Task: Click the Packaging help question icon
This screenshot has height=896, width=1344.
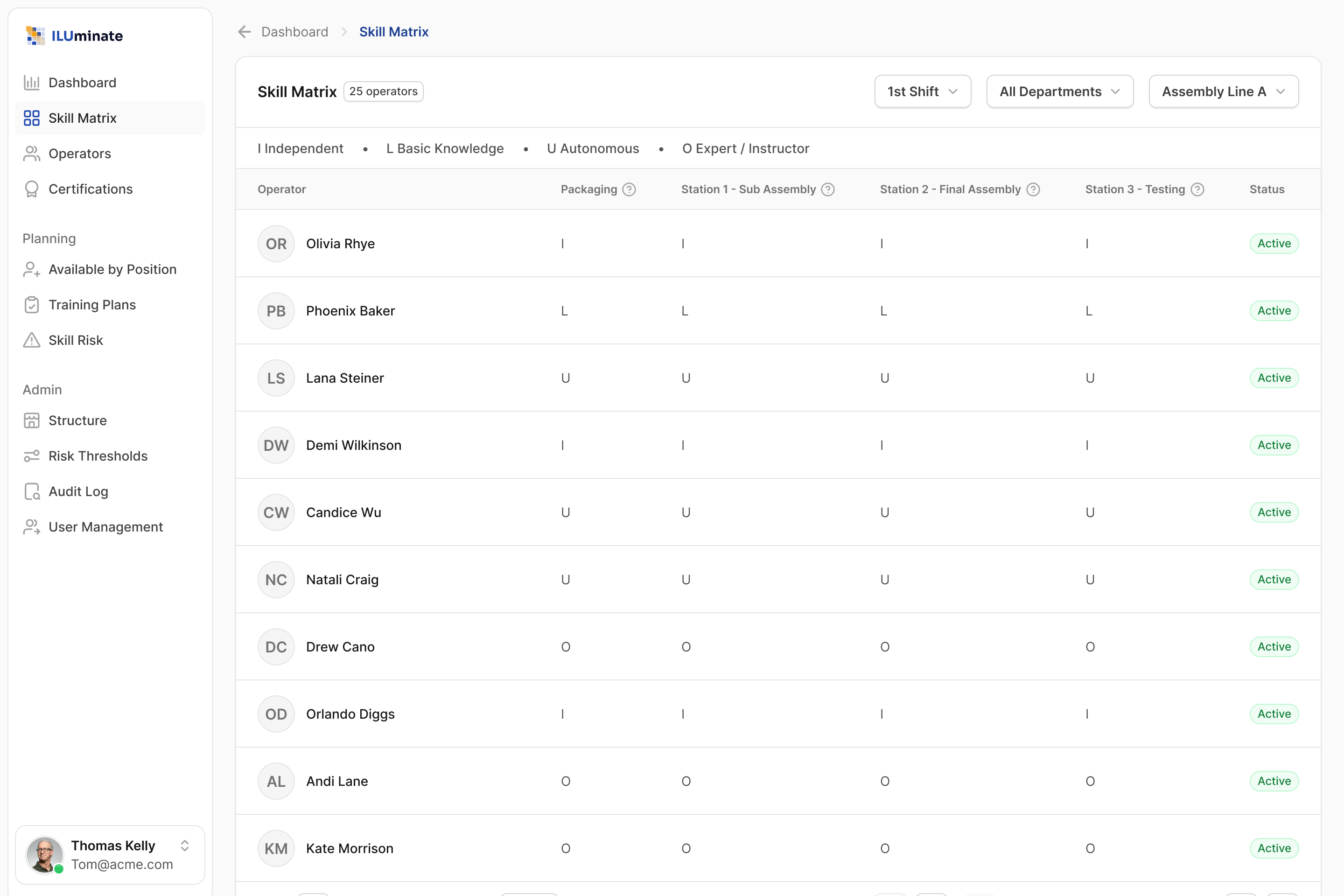Action: point(629,190)
